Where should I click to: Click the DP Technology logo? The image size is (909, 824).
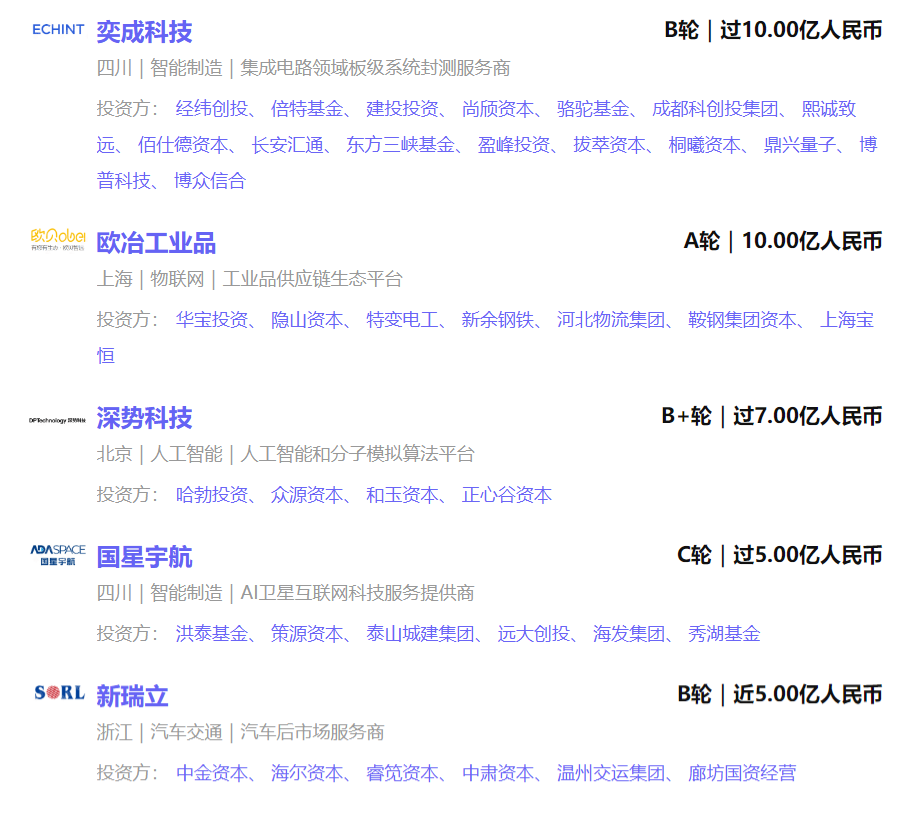(57, 420)
